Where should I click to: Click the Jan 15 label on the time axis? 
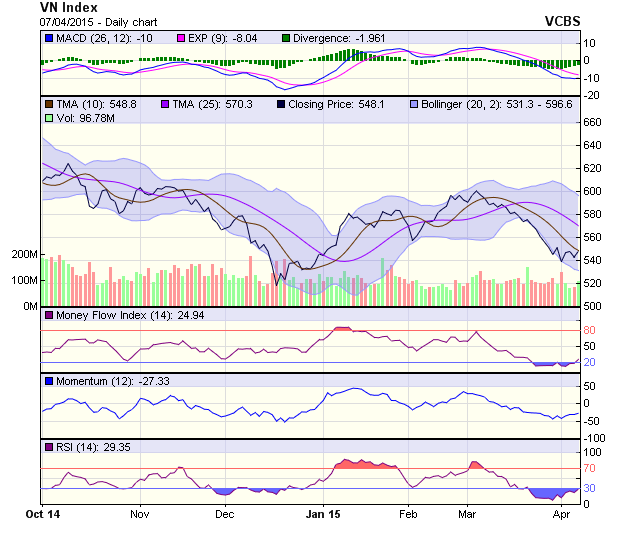[x=323, y=514]
